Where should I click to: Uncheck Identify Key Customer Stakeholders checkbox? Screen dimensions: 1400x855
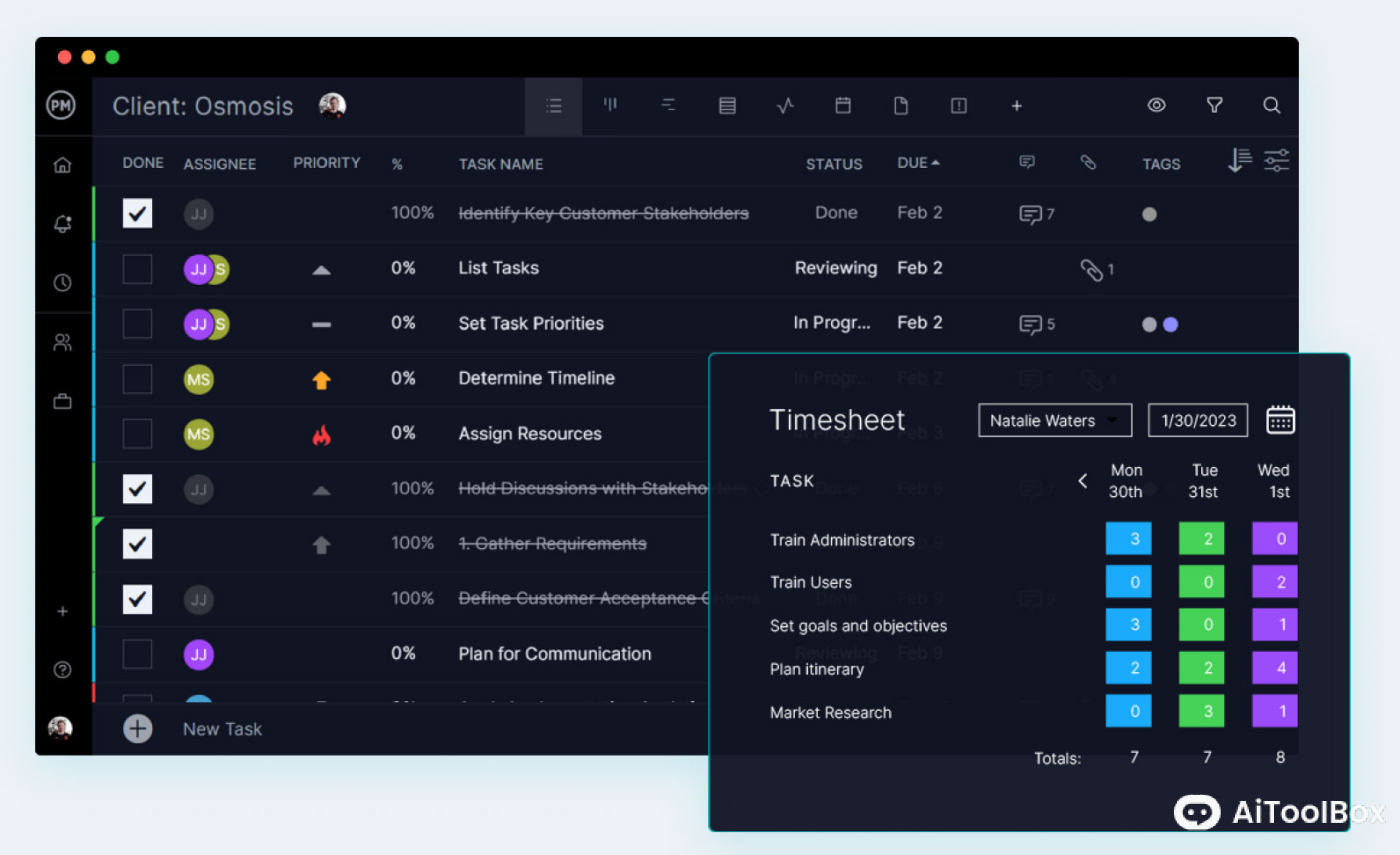[x=138, y=213]
